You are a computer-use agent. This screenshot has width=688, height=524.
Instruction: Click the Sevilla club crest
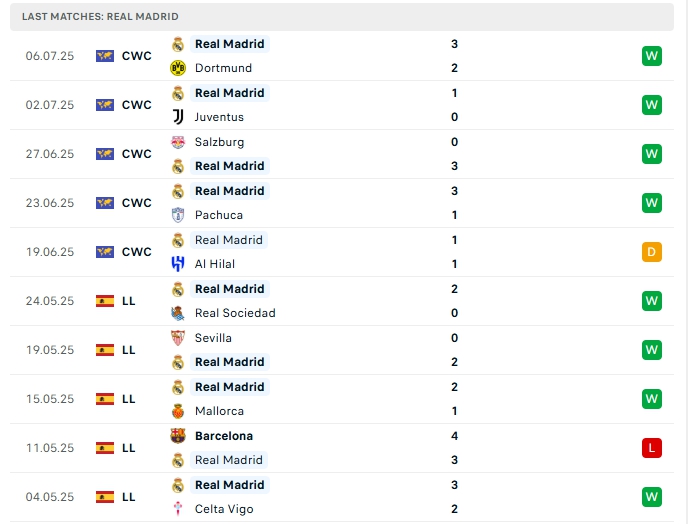point(178,338)
